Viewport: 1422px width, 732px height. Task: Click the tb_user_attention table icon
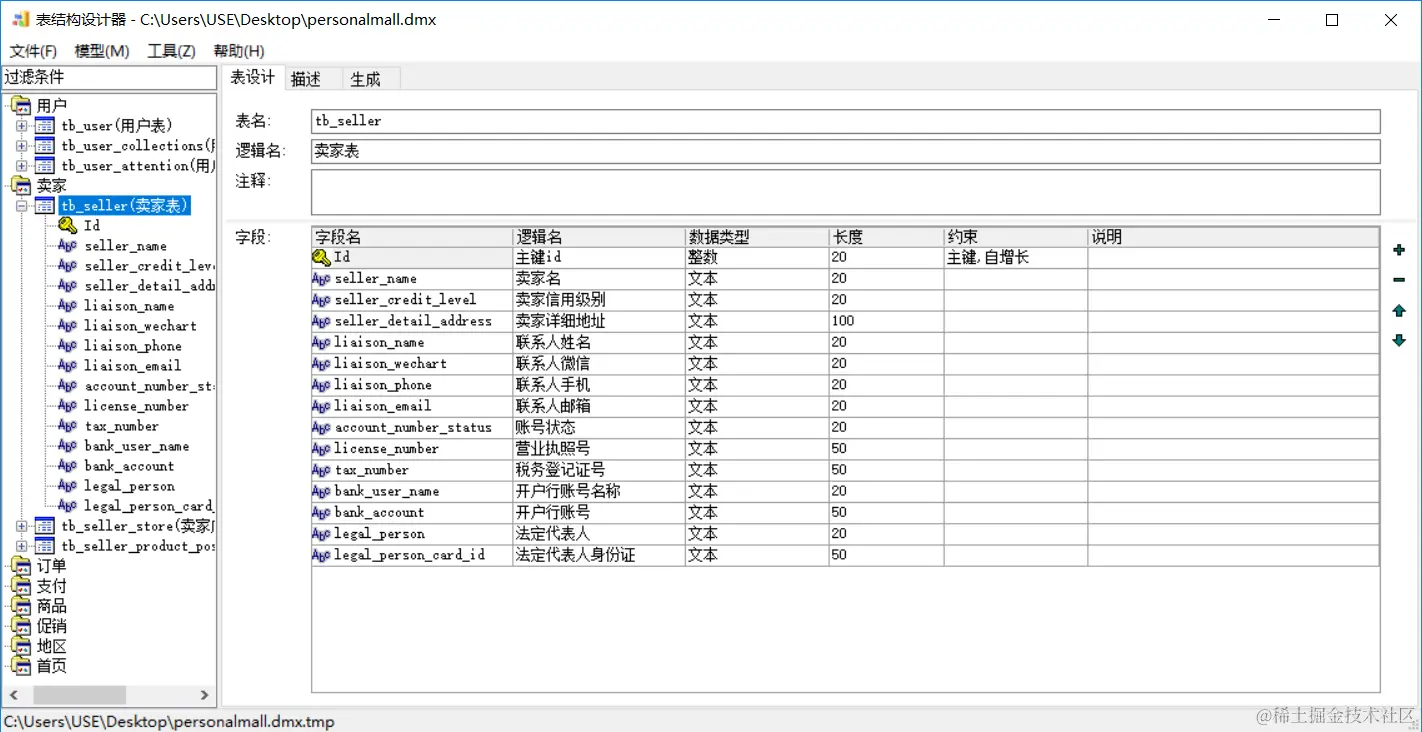pyautogui.click(x=45, y=166)
